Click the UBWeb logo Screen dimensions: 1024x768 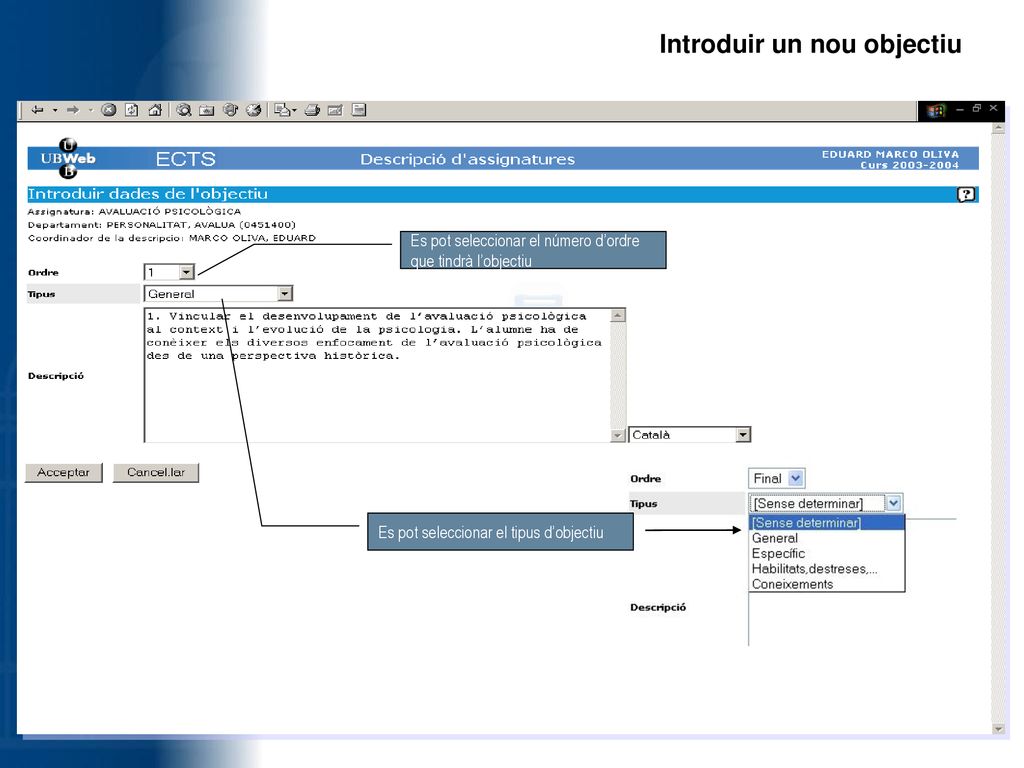point(68,159)
